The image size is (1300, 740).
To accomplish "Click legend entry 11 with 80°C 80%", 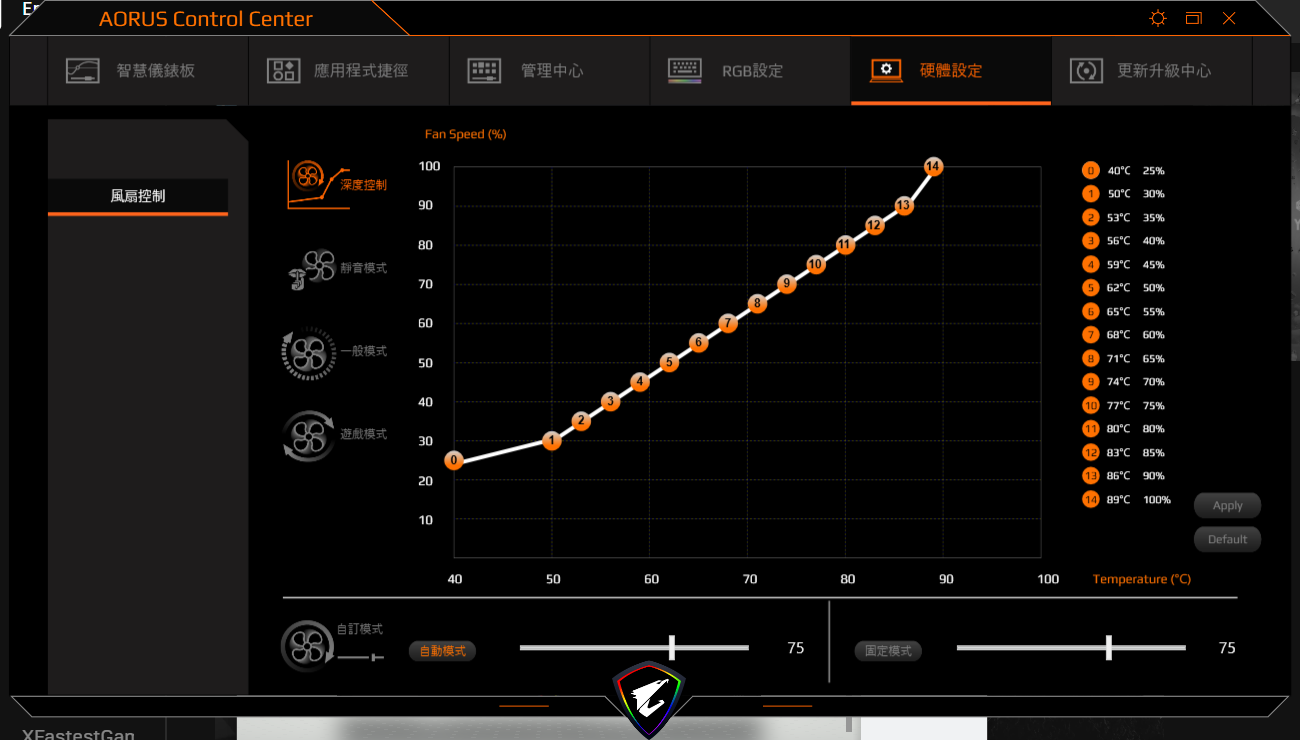I will [x=1124, y=429].
